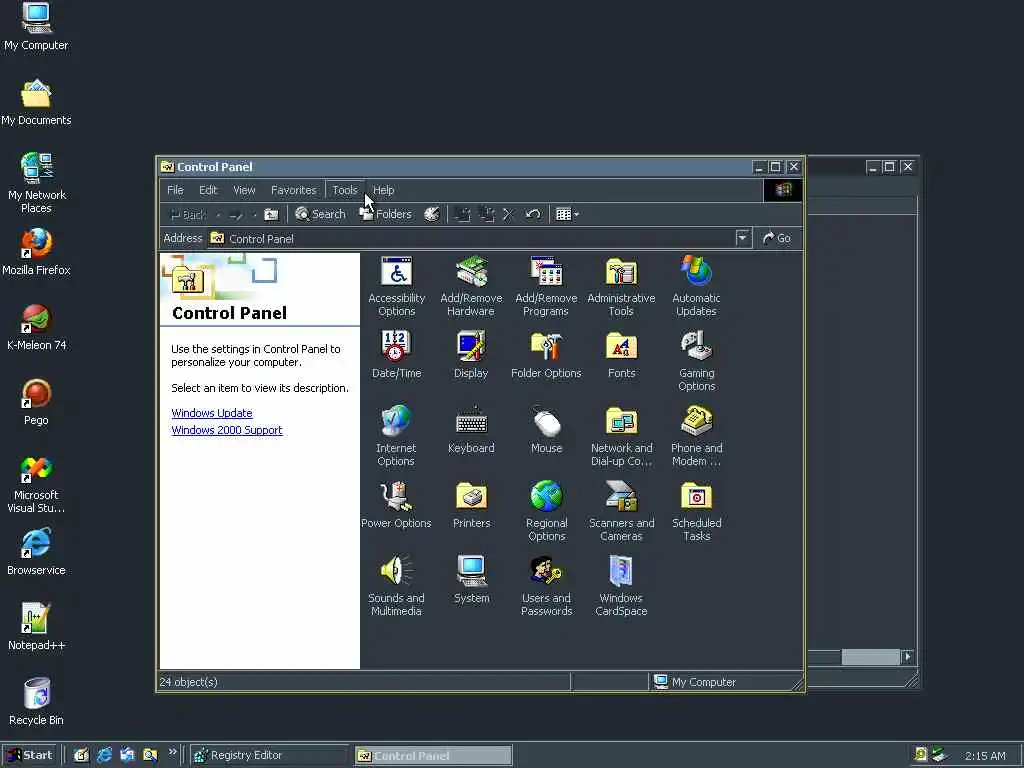The image size is (1024, 768).
Task: Select the Browservice desktop shortcut
Action: click(36, 552)
